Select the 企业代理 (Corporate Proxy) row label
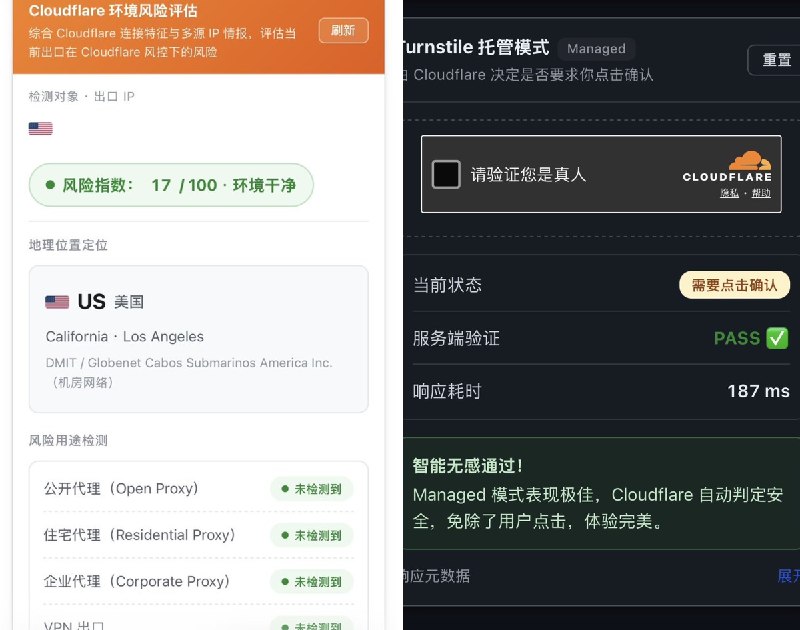The width and height of the screenshot is (800, 630). coord(137,582)
